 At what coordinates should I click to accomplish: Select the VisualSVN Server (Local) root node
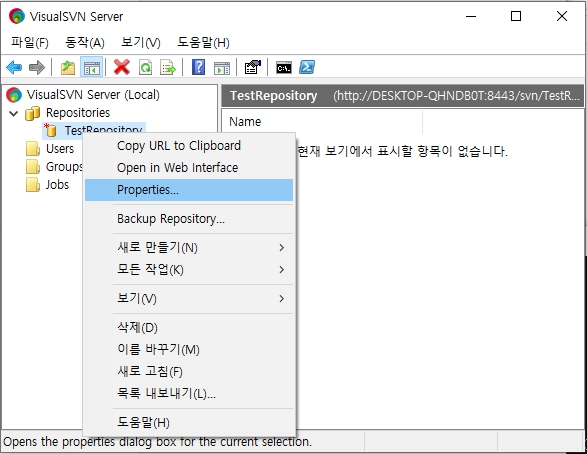pos(93,95)
